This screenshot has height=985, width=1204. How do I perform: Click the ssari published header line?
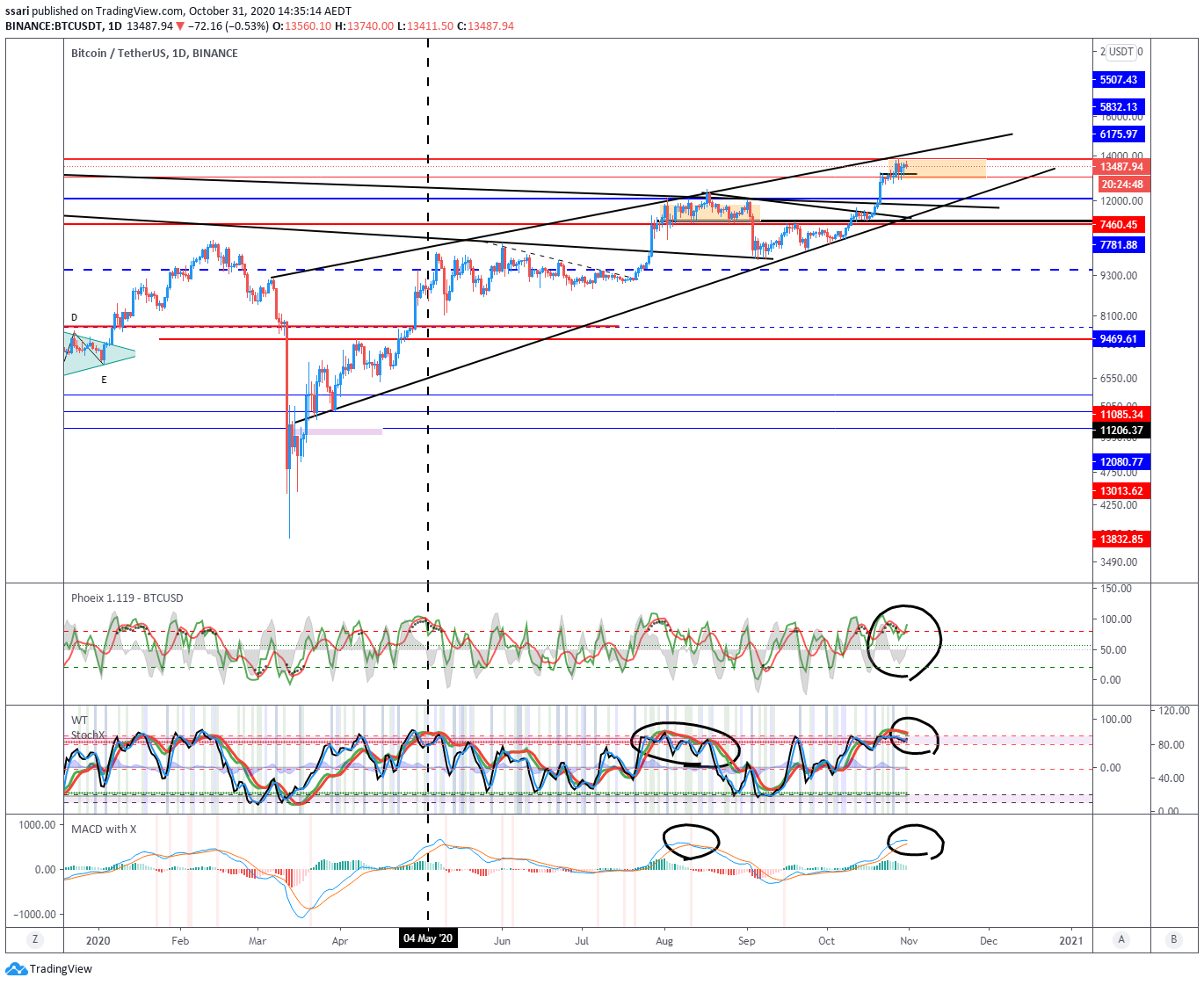(178, 11)
